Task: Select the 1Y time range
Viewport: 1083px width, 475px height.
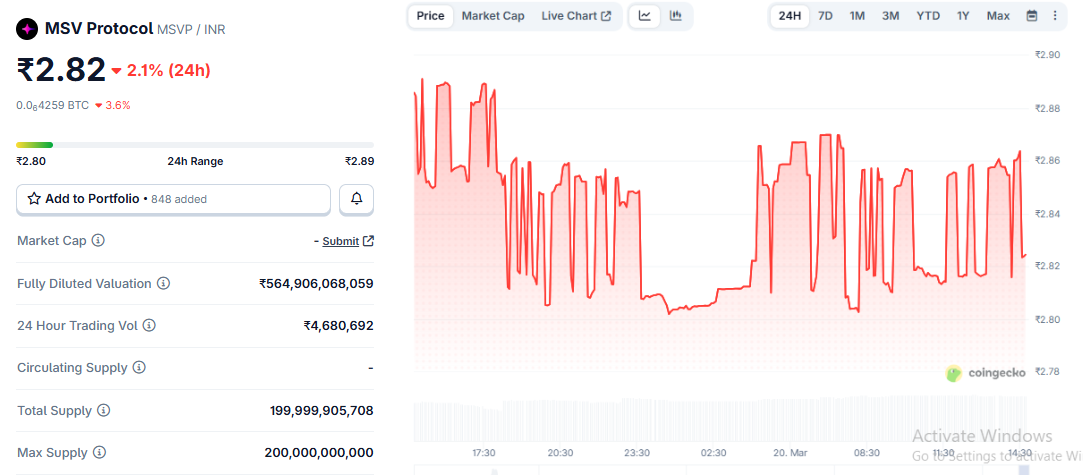Action: (964, 16)
